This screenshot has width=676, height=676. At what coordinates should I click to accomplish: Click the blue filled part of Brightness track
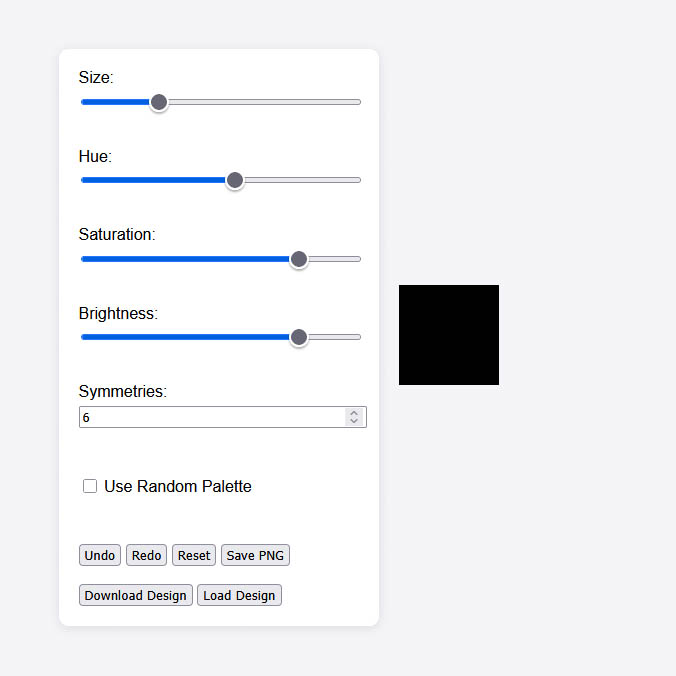pos(185,337)
